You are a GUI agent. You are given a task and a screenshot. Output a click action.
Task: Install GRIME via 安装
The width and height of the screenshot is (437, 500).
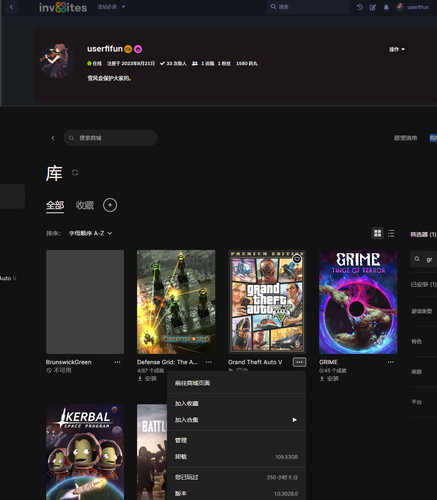tap(329, 379)
